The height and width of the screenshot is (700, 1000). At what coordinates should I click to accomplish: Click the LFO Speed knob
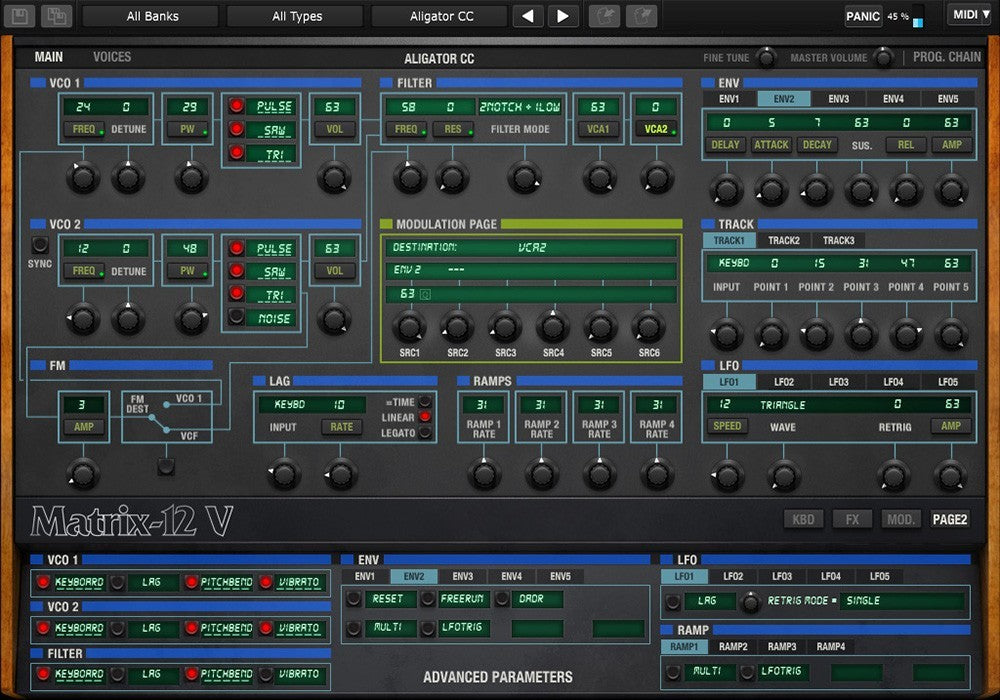pyautogui.click(x=726, y=476)
